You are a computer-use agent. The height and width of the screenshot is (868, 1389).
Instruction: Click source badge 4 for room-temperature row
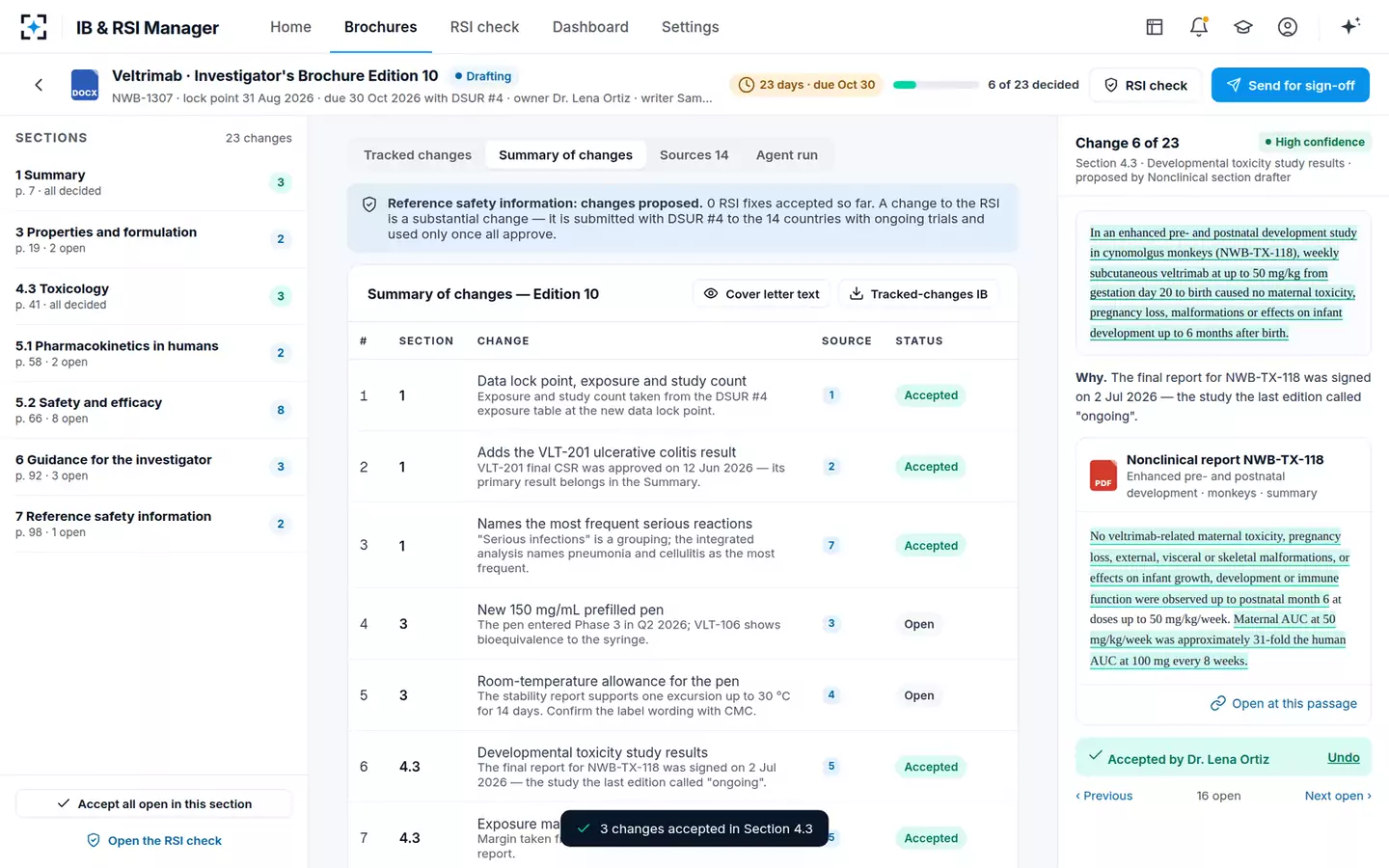click(x=831, y=695)
